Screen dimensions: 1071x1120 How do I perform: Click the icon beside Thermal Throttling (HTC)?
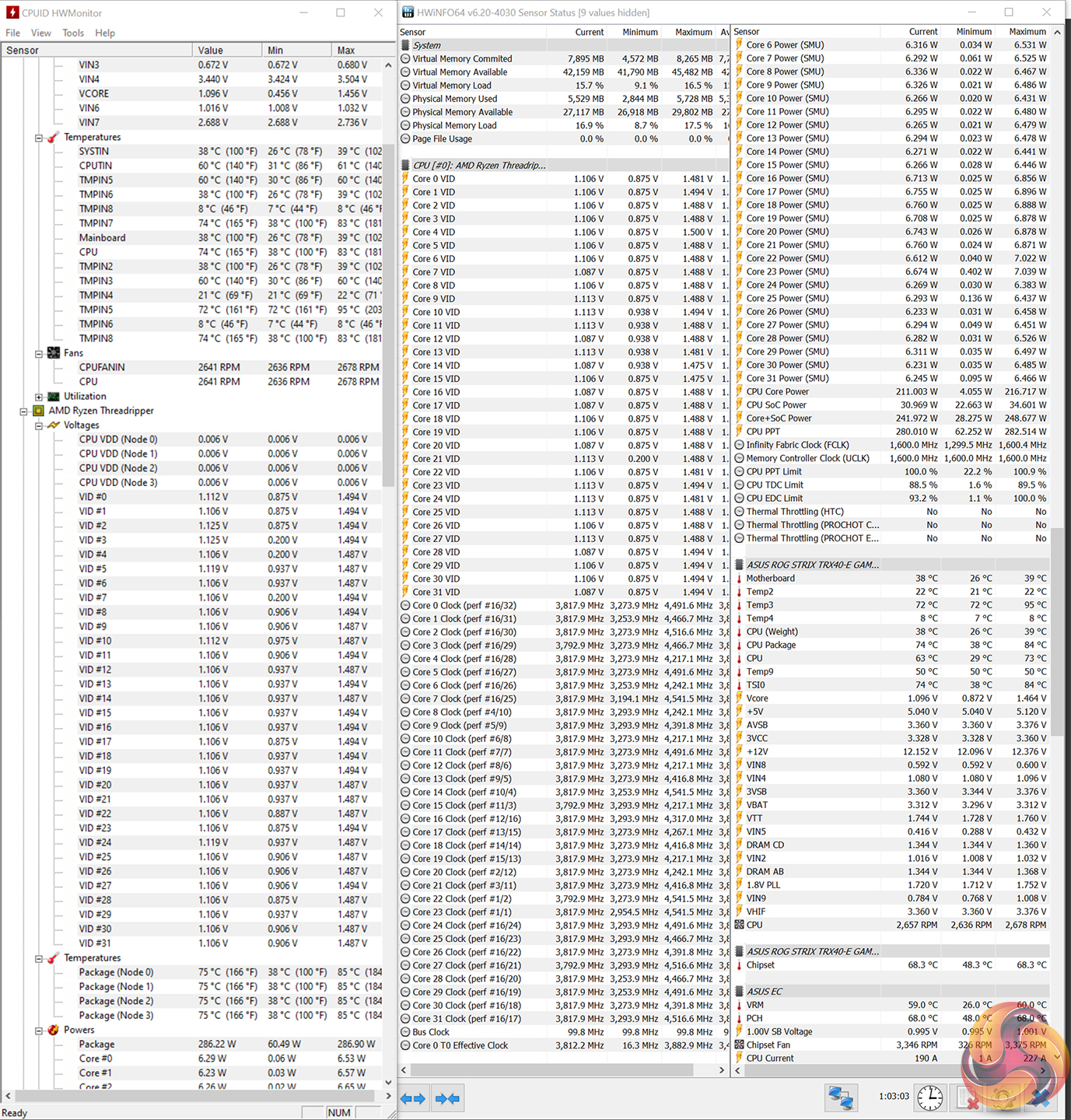[x=739, y=512]
